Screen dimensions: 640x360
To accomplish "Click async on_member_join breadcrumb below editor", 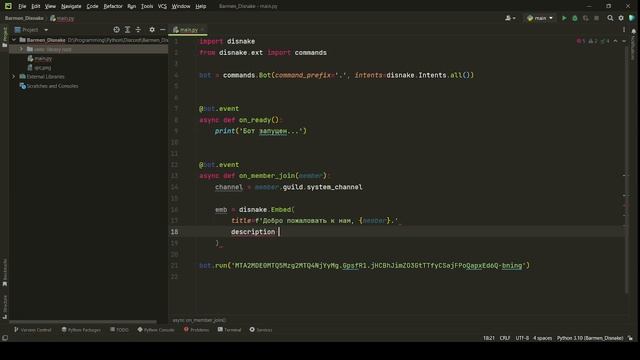I will [x=199, y=320].
